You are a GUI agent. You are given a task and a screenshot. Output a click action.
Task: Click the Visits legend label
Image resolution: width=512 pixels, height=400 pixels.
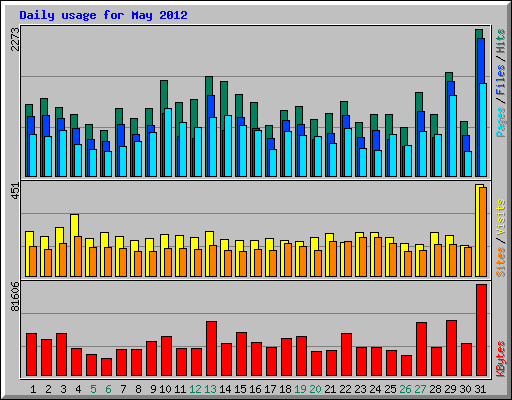(x=501, y=218)
